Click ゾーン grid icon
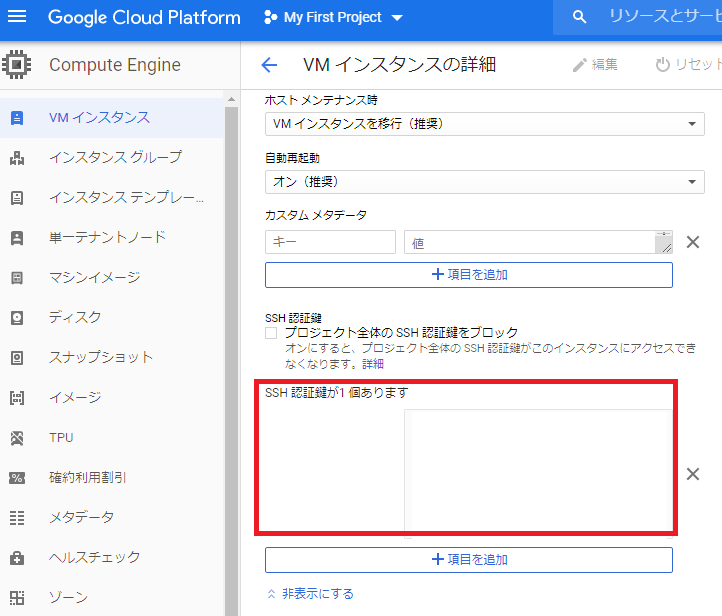This screenshot has height=616, width=722. pyautogui.click(x=17, y=598)
